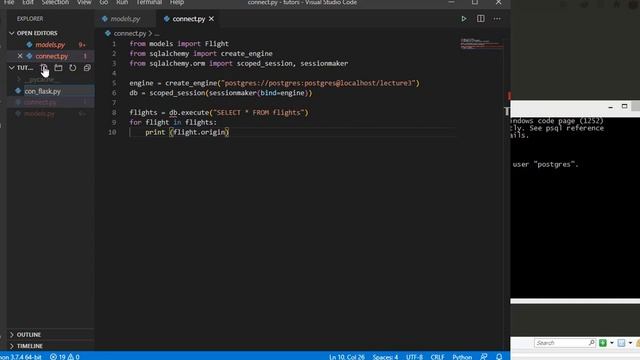The height and width of the screenshot is (360, 640).
Task: Click the feedback icon in status bar
Action: click(x=484, y=357)
